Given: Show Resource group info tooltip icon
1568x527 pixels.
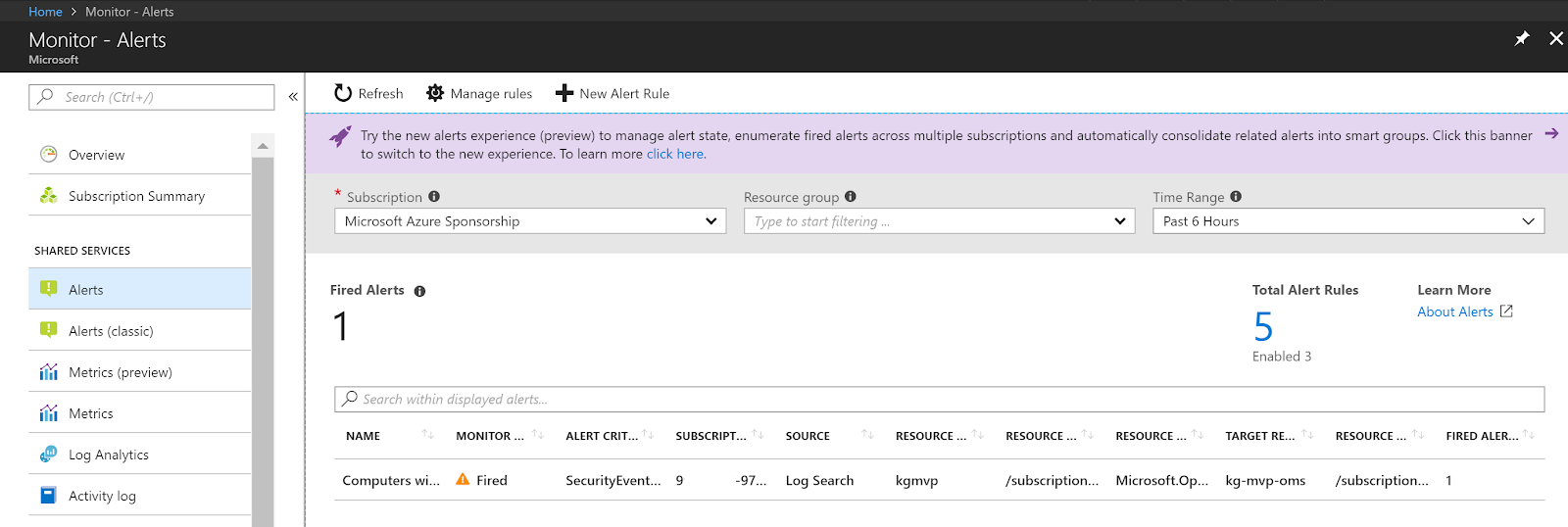Looking at the screenshot, I should click(x=851, y=196).
